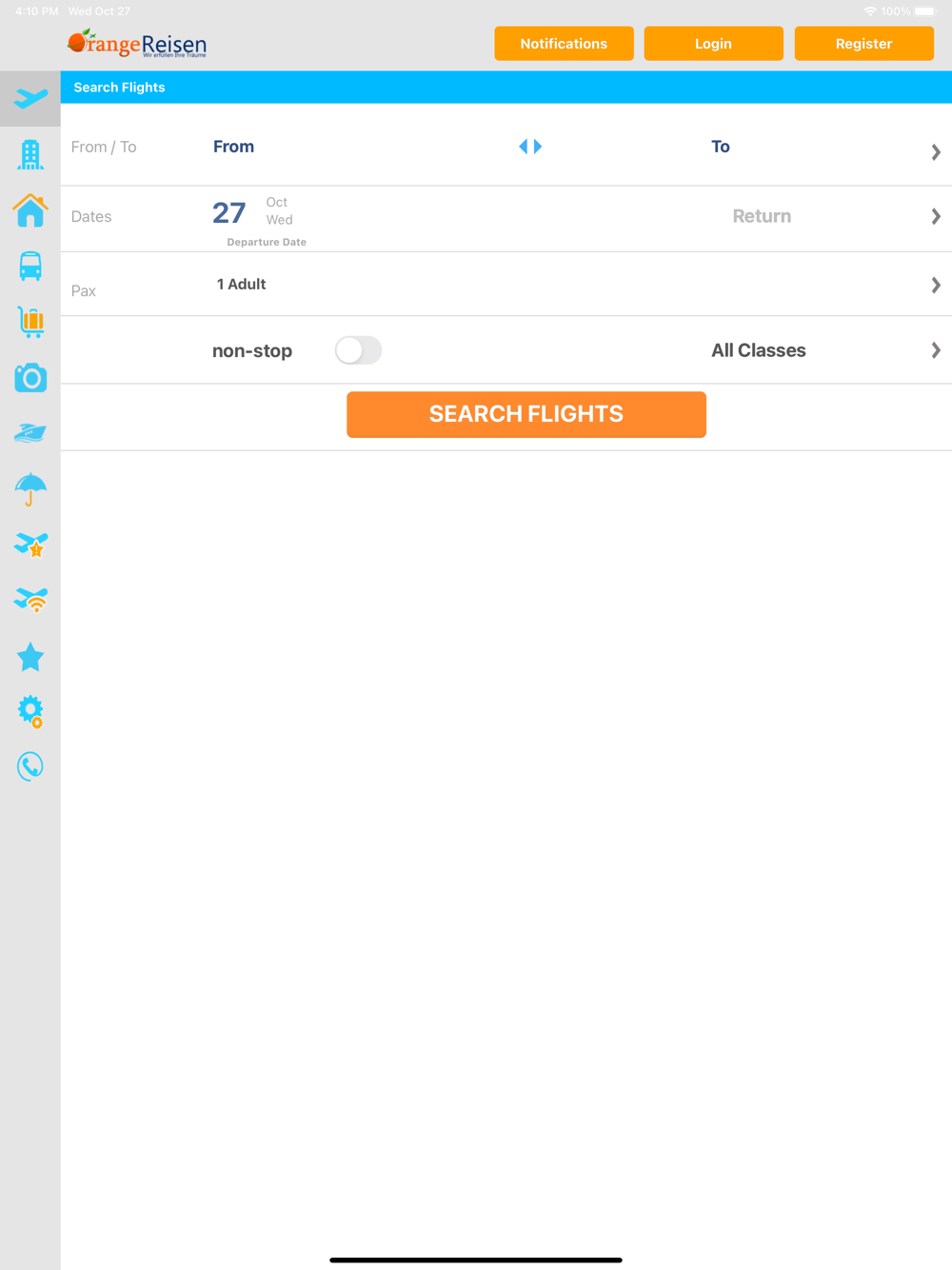Image resolution: width=952 pixels, height=1270 pixels.
Task: Open the settings gear icon
Action: pos(30,711)
